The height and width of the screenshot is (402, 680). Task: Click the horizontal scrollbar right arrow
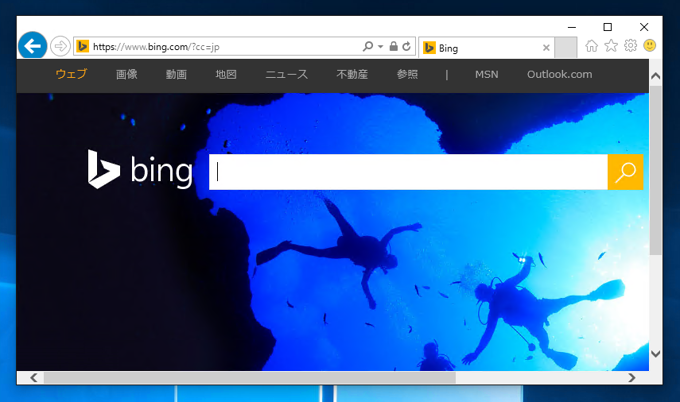632,378
